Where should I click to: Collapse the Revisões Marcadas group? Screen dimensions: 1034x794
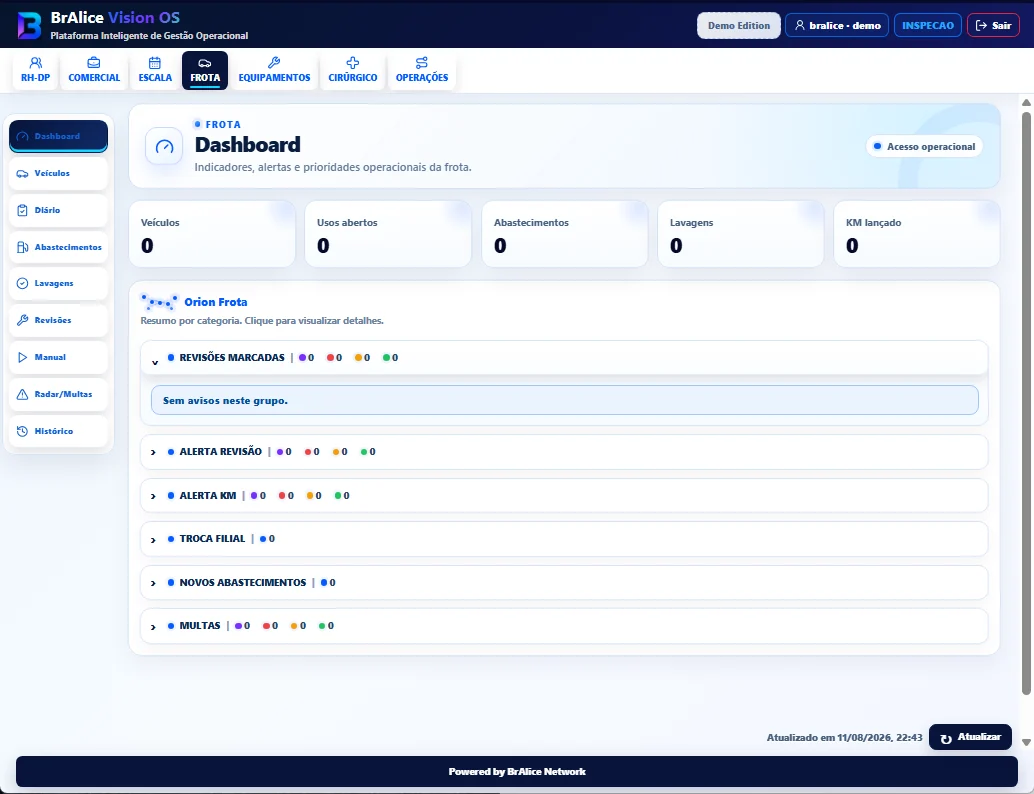click(x=564, y=358)
